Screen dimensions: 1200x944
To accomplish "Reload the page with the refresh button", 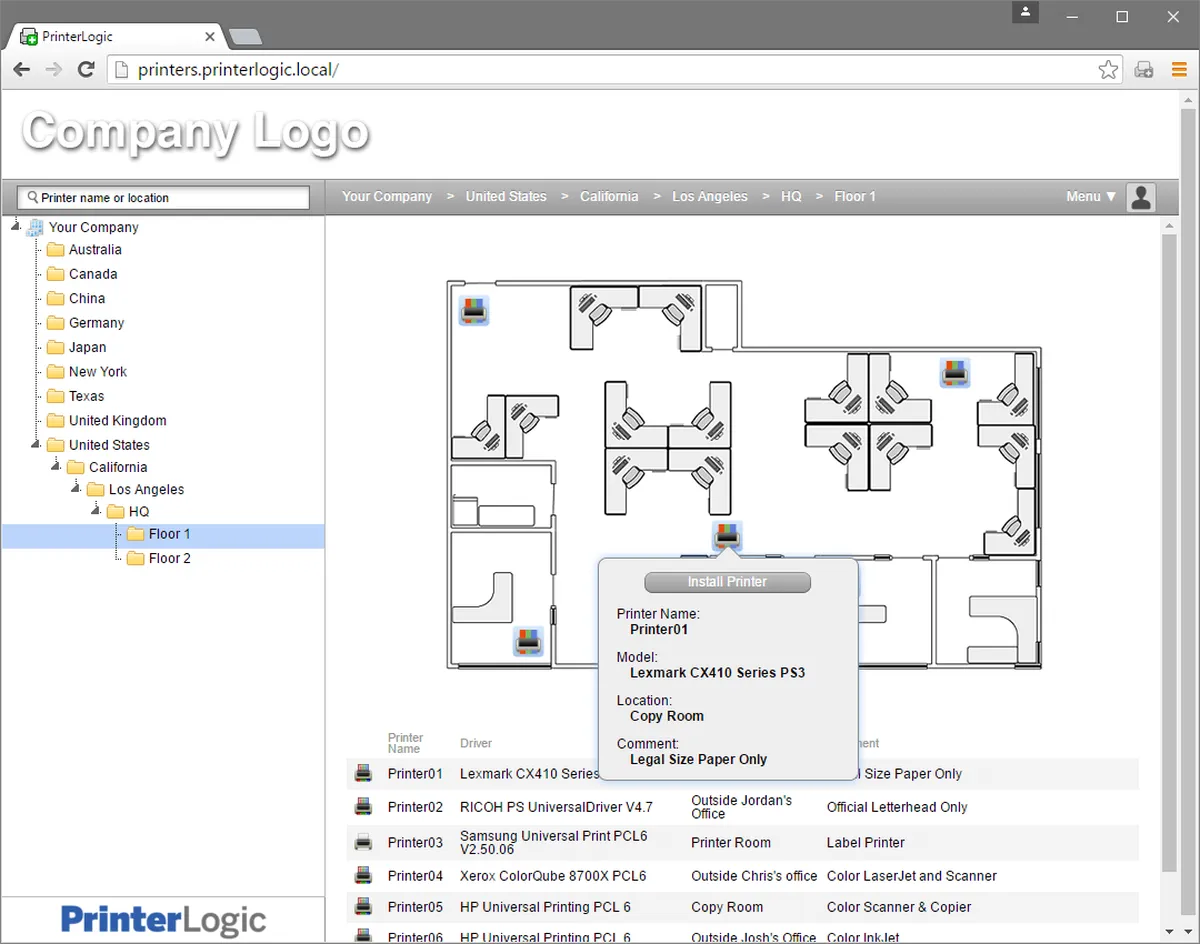I will (86, 70).
